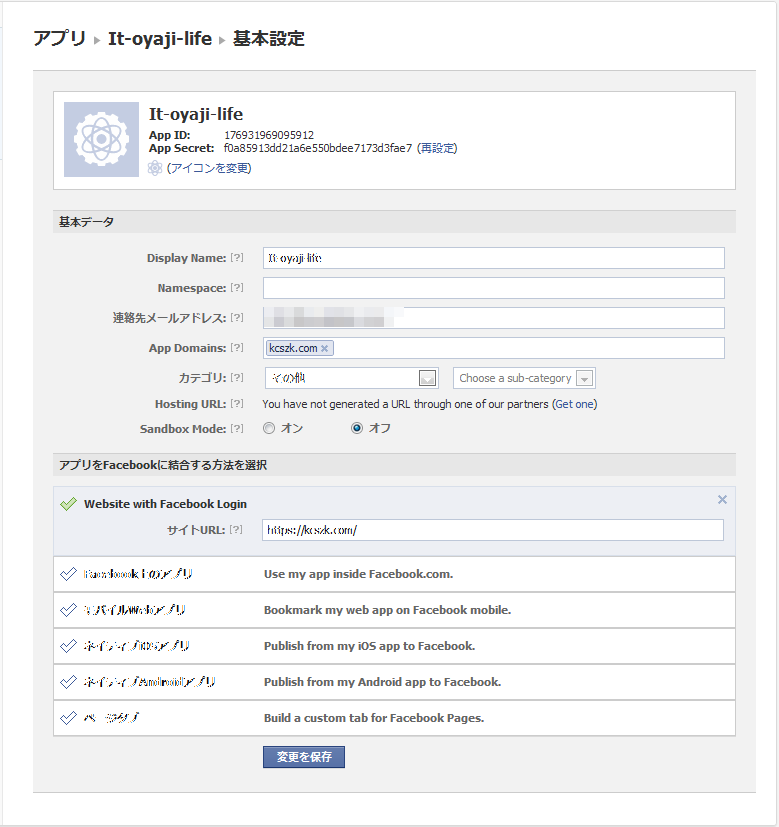Expand Publish from my iOS app option

(x=395, y=646)
